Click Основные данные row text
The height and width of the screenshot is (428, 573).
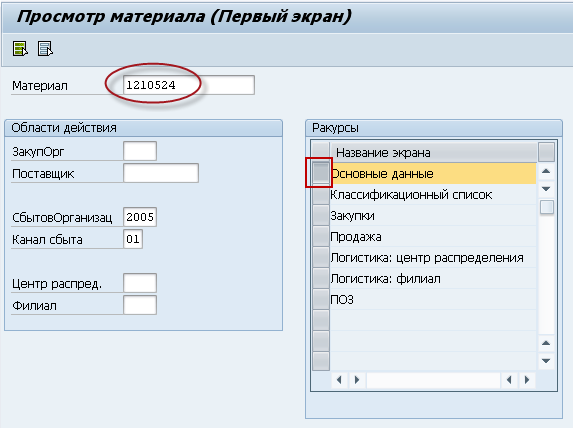[x=382, y=174]
